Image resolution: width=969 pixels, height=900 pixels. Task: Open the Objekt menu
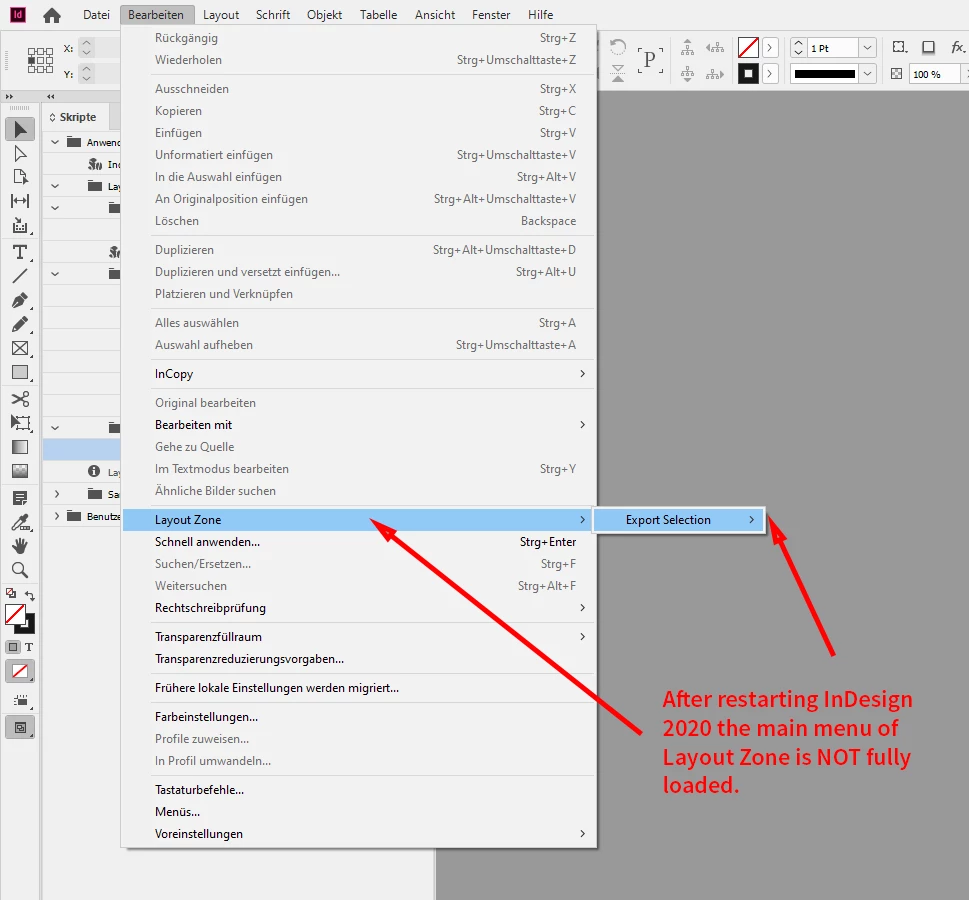(324, 15)
